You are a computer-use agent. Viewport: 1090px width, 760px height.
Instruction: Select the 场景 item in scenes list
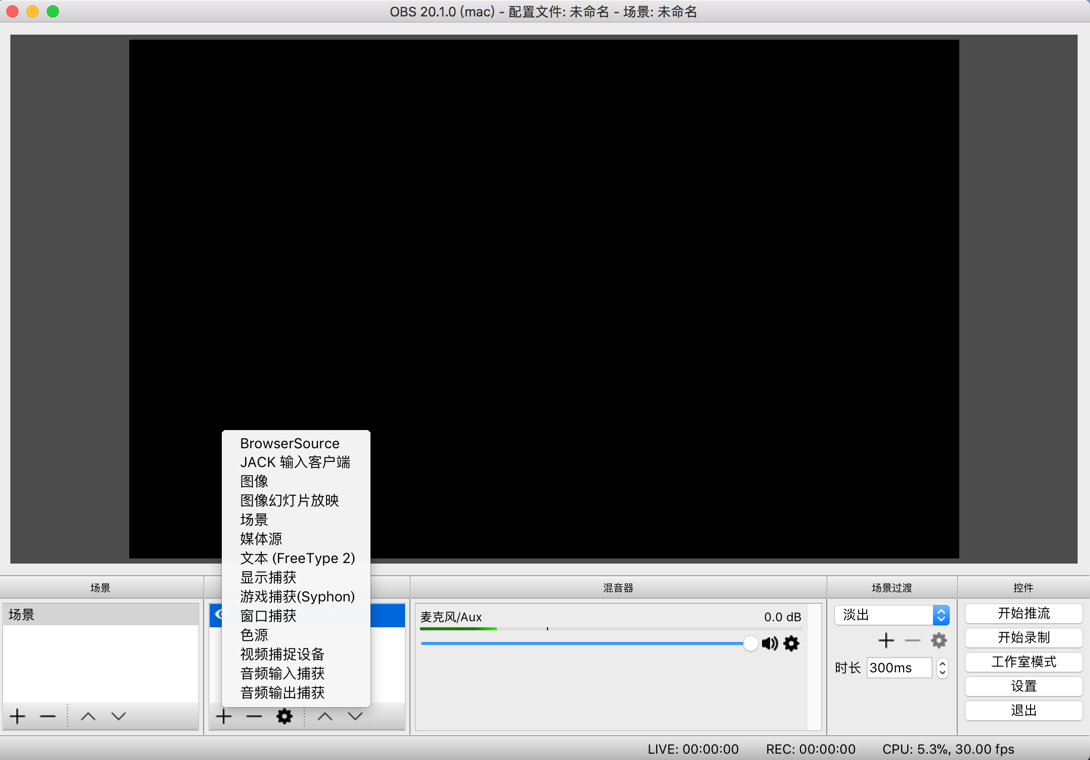coord(101,615)
